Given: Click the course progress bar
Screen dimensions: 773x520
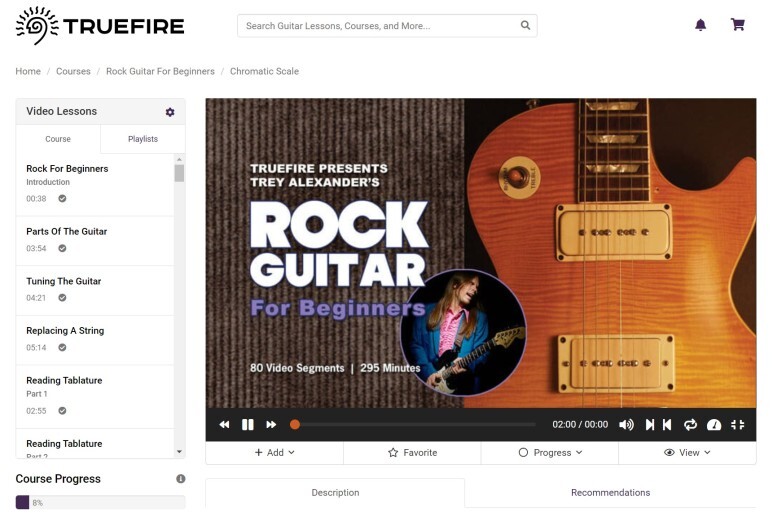Looking at the screenshot, I should [x=101, y=503].
